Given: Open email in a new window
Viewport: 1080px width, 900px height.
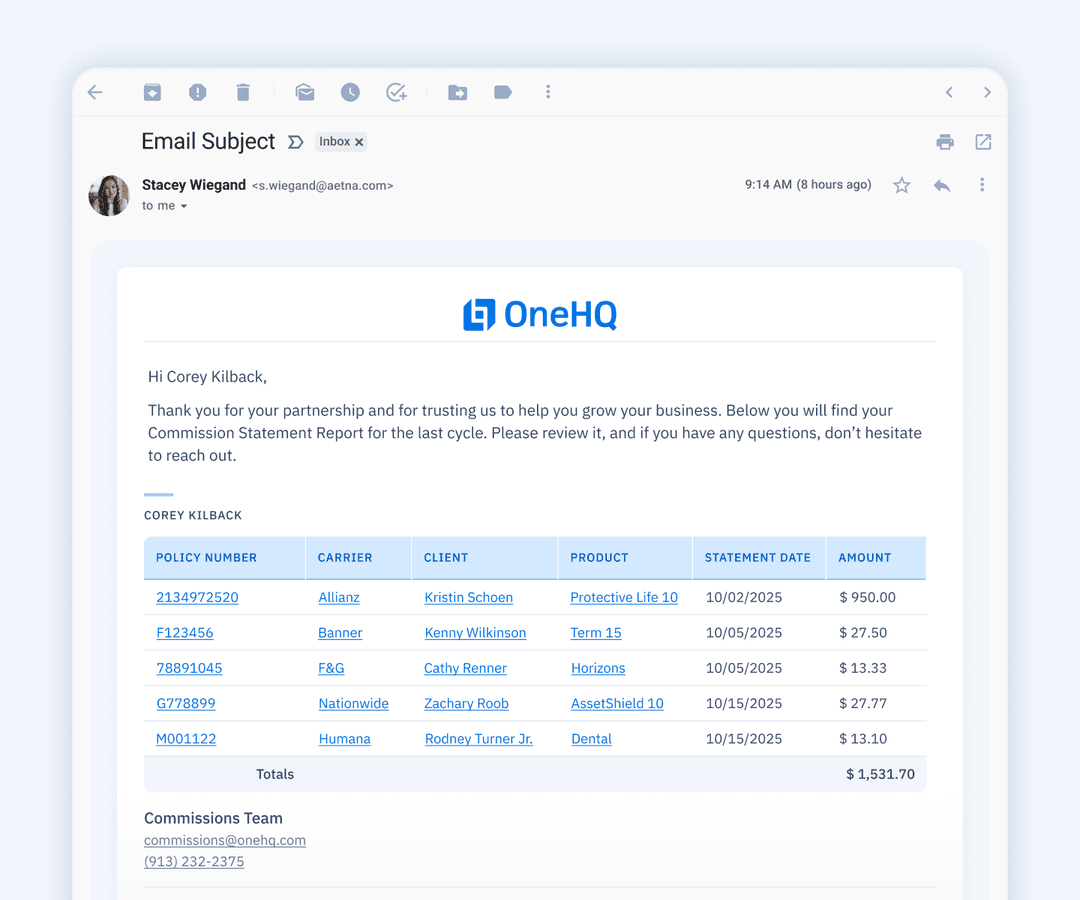Looking at the screenshot, I should [983, 142].
